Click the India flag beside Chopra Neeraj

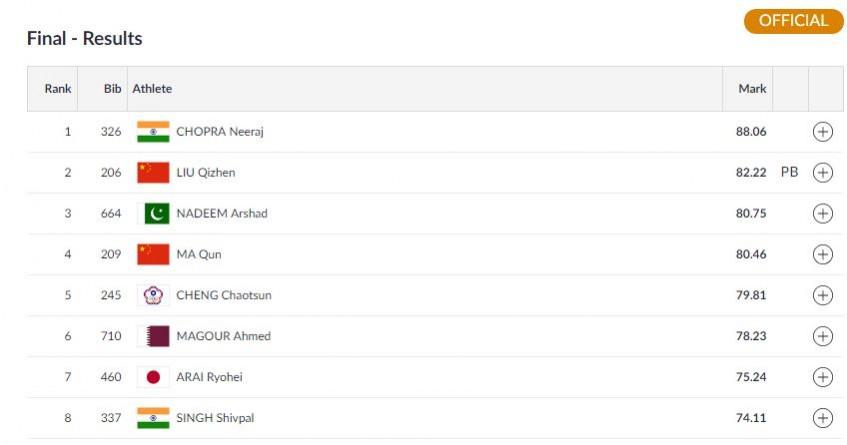(153, 132)
